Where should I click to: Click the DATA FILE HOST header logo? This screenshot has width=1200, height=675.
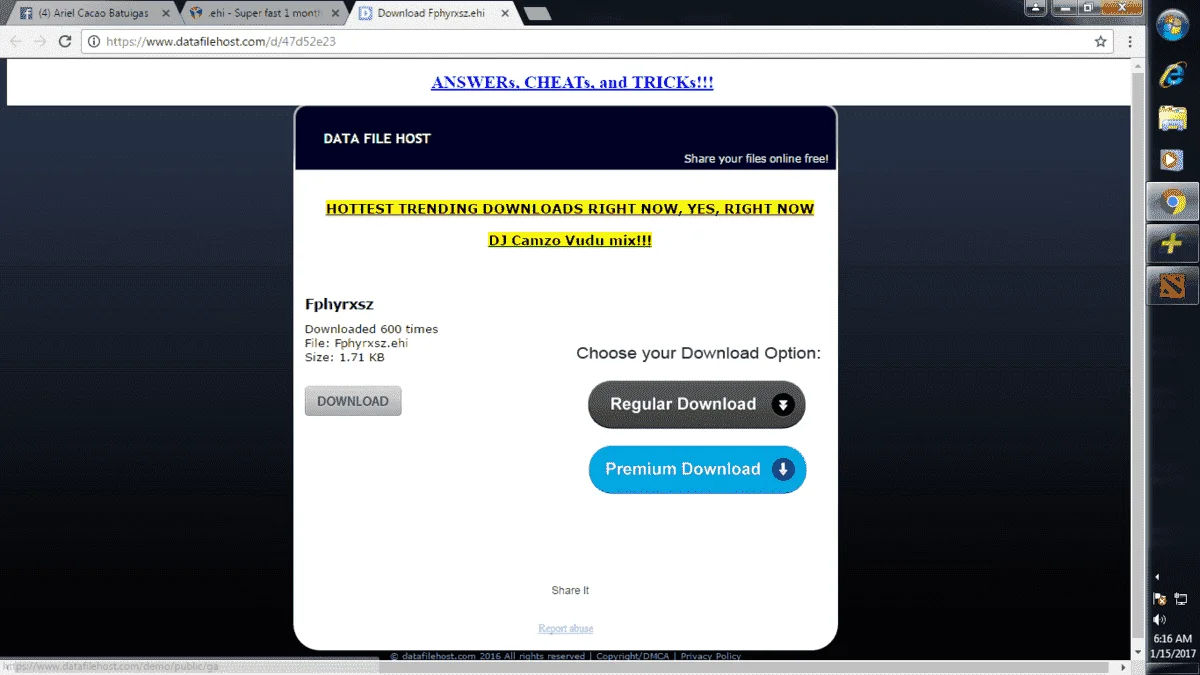tap(377, 138)
